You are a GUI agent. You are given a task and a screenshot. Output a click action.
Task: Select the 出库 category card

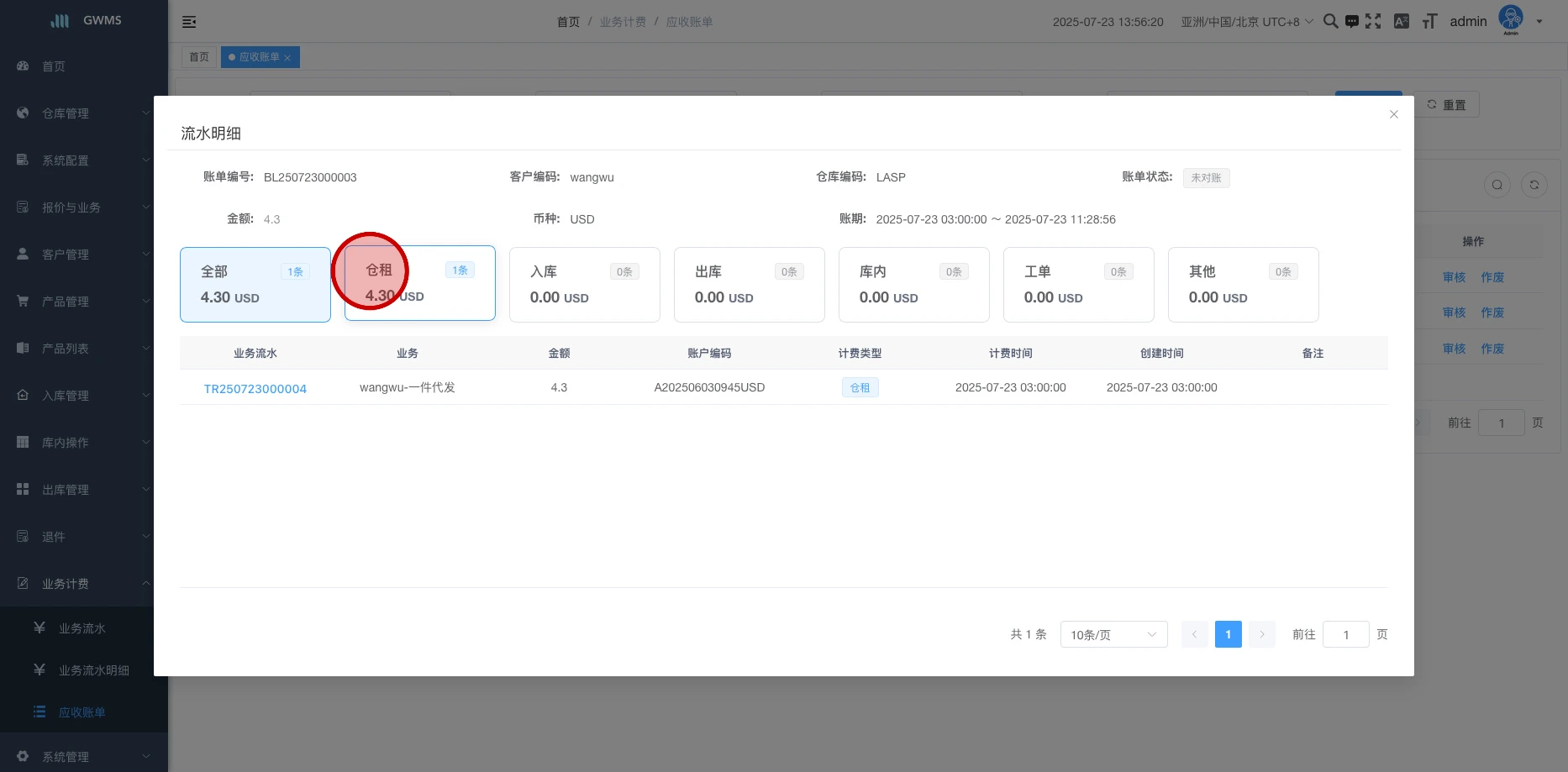click(x=749, y=285)
